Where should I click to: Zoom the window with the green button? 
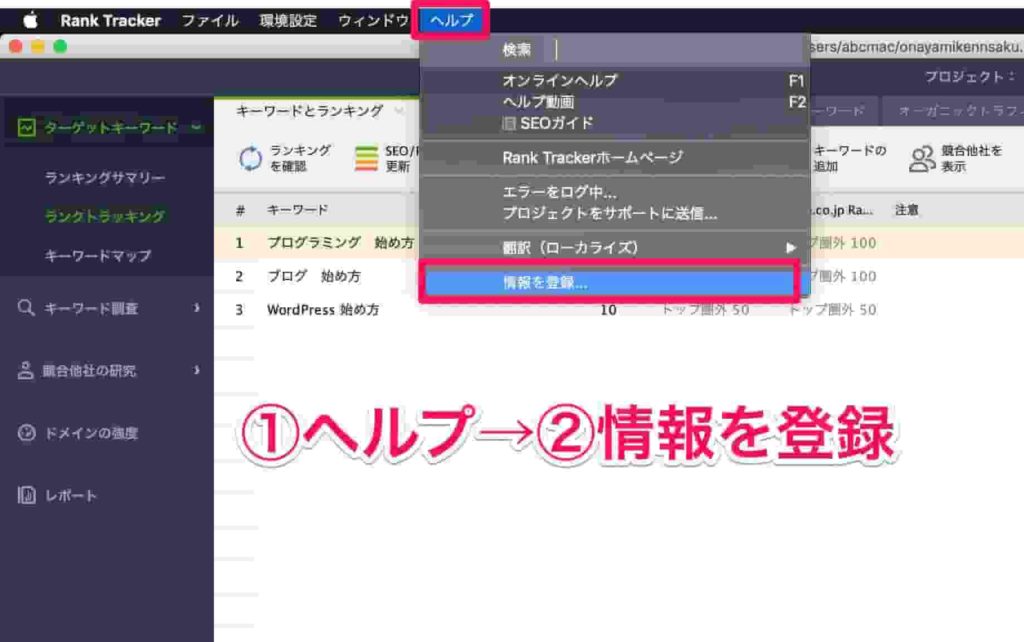(60, 46)
